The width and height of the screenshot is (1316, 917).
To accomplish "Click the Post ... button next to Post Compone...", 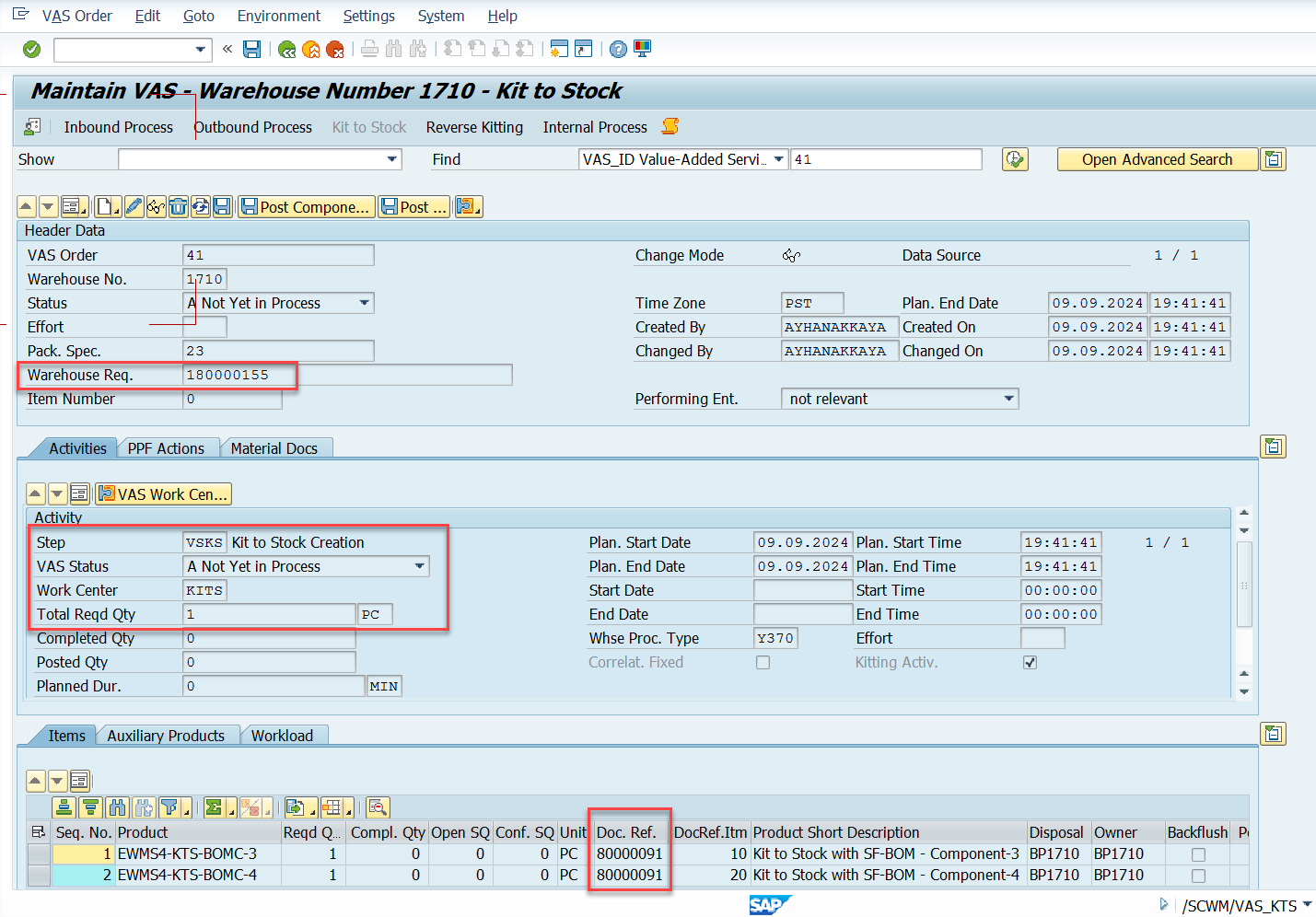I will pyautogui.click(x=413, y=207).
